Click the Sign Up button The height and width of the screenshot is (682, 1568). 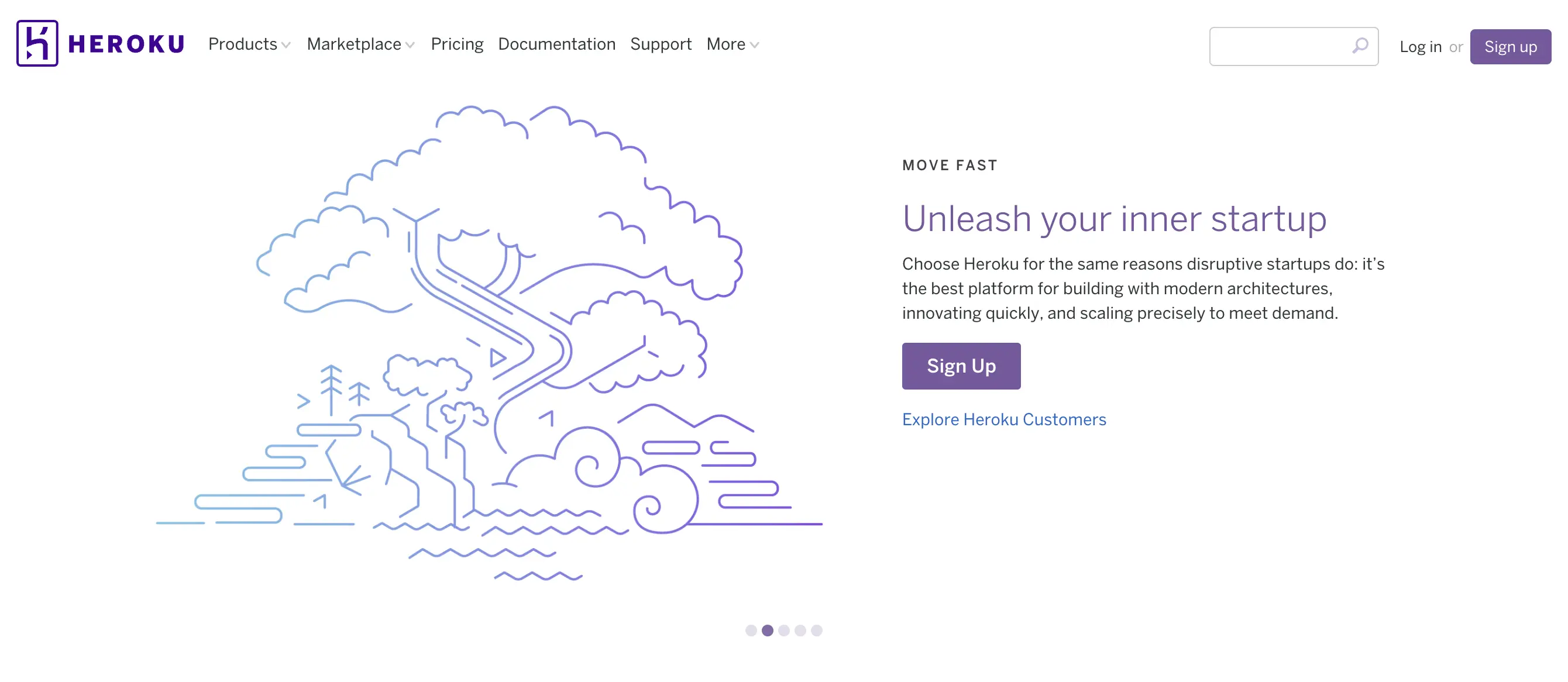click(x=961, y=366)
